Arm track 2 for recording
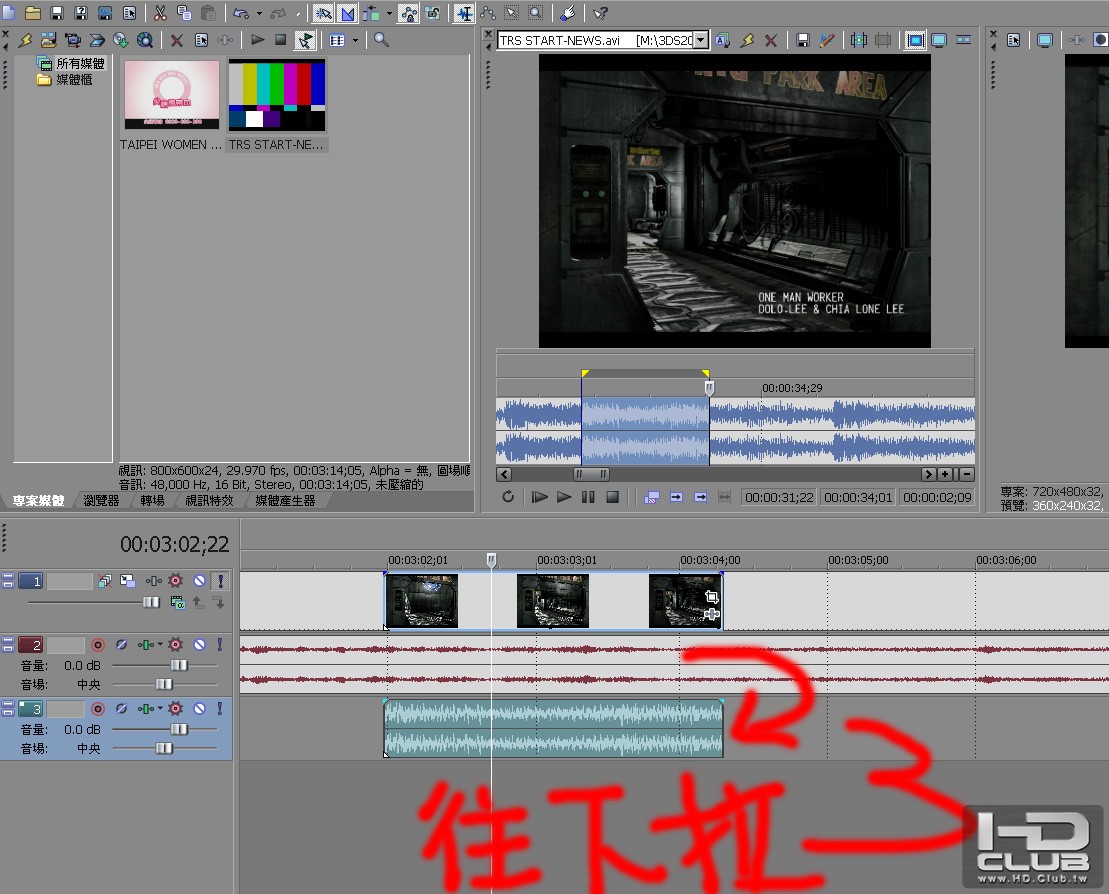Viewport: 1109px width, 894px height. click(x=98, y=644)
